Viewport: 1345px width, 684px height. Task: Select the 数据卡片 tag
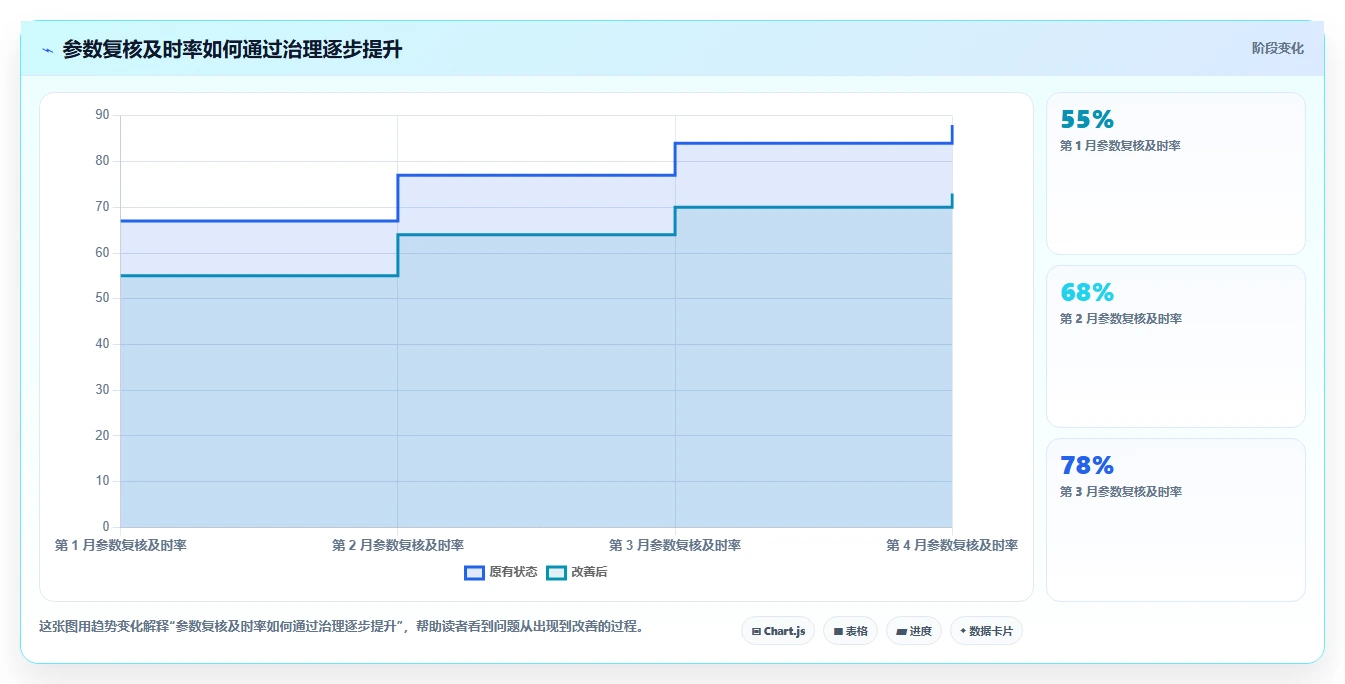(x=986, y=631)
